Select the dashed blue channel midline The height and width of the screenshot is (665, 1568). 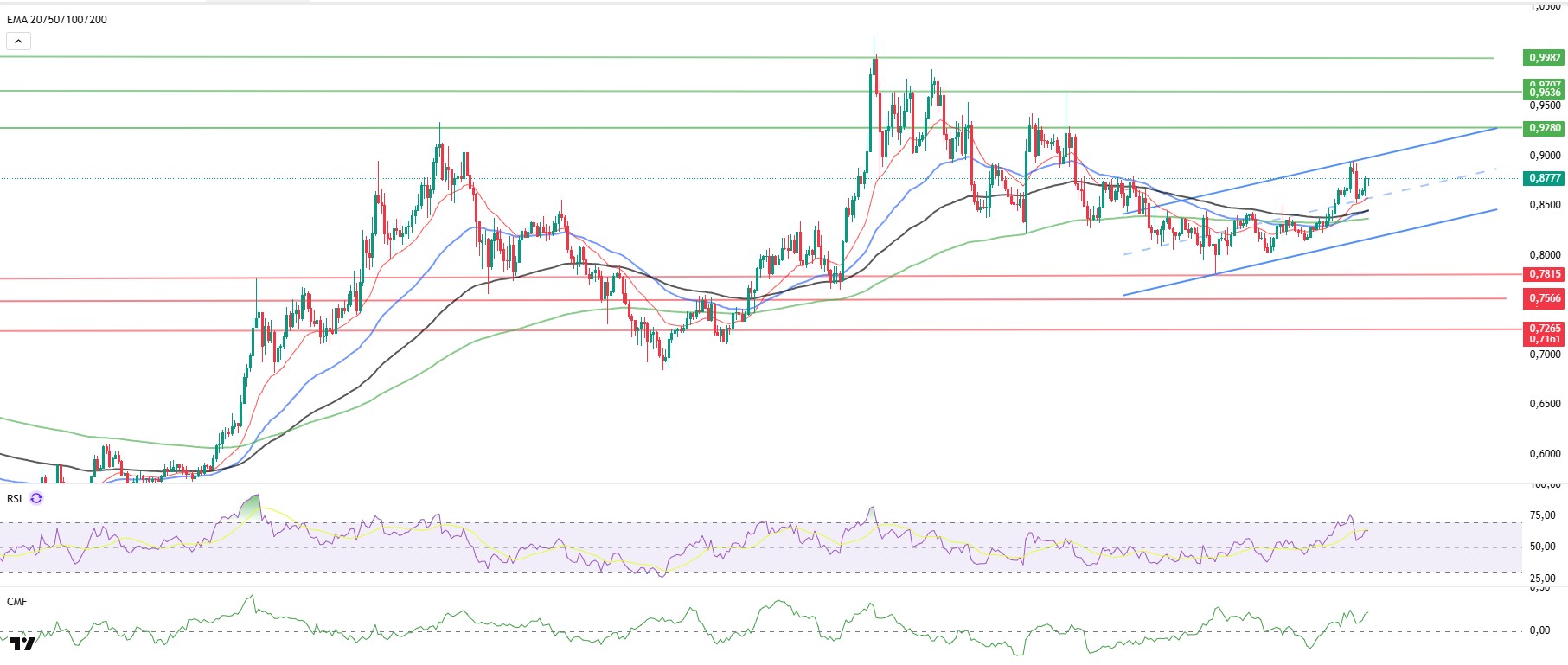point(1310,211)
